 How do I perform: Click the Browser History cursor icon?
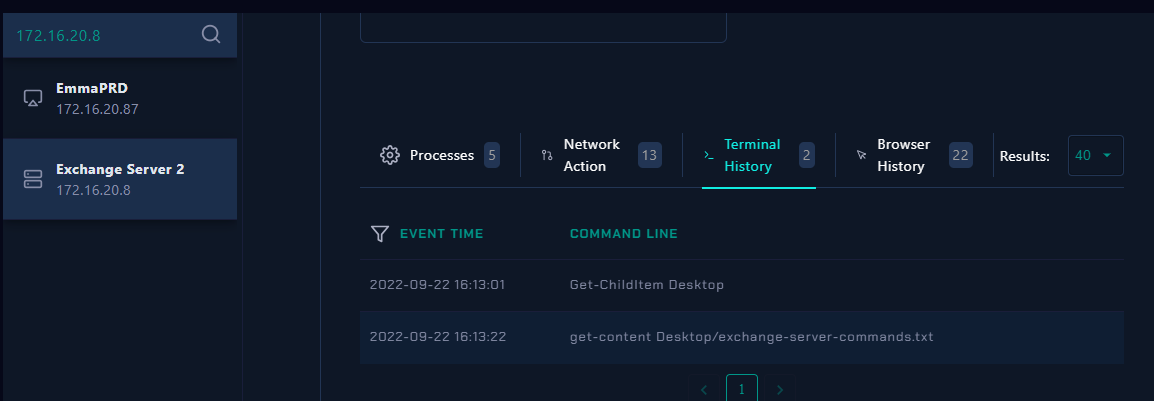[861, 155]
